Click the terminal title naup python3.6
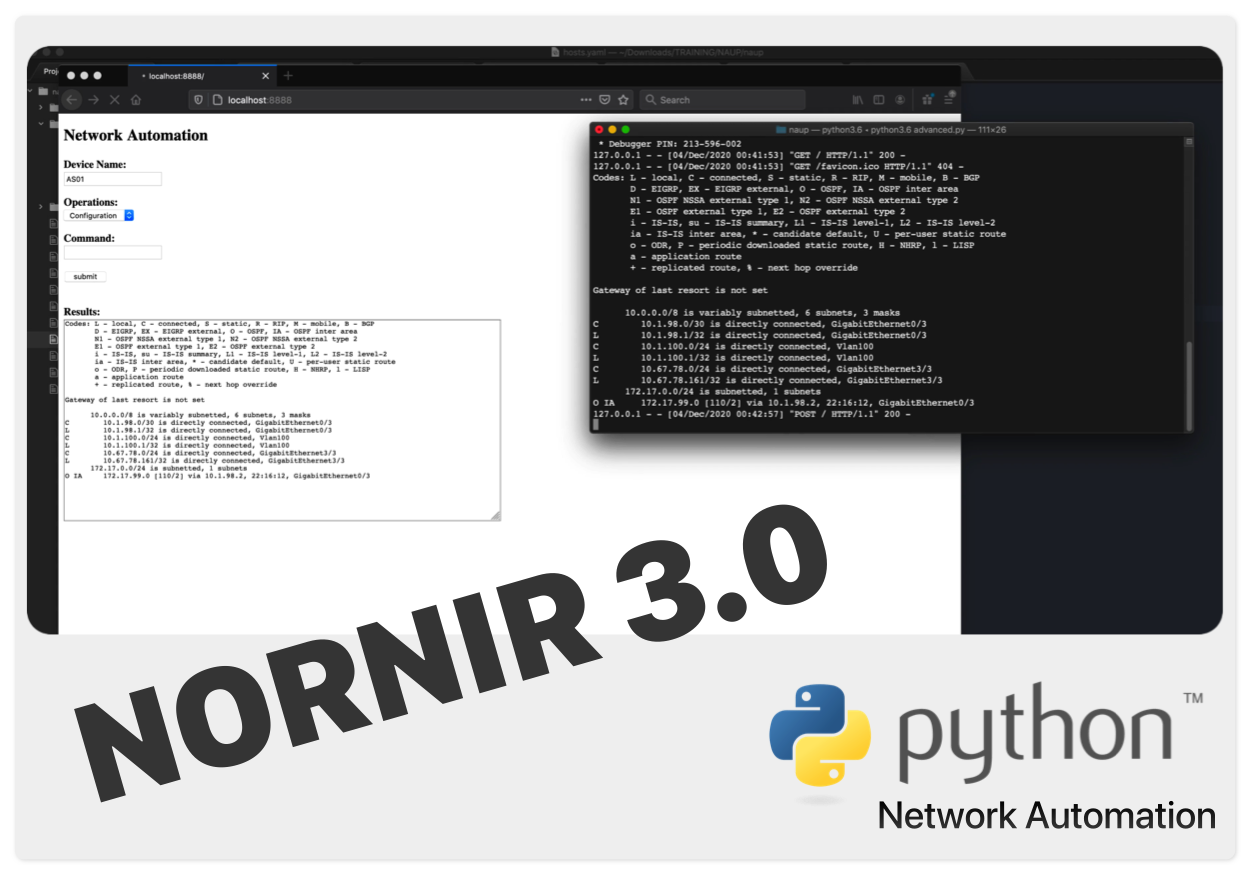Screen dimensions: 1250x875 tap(891, 130)
